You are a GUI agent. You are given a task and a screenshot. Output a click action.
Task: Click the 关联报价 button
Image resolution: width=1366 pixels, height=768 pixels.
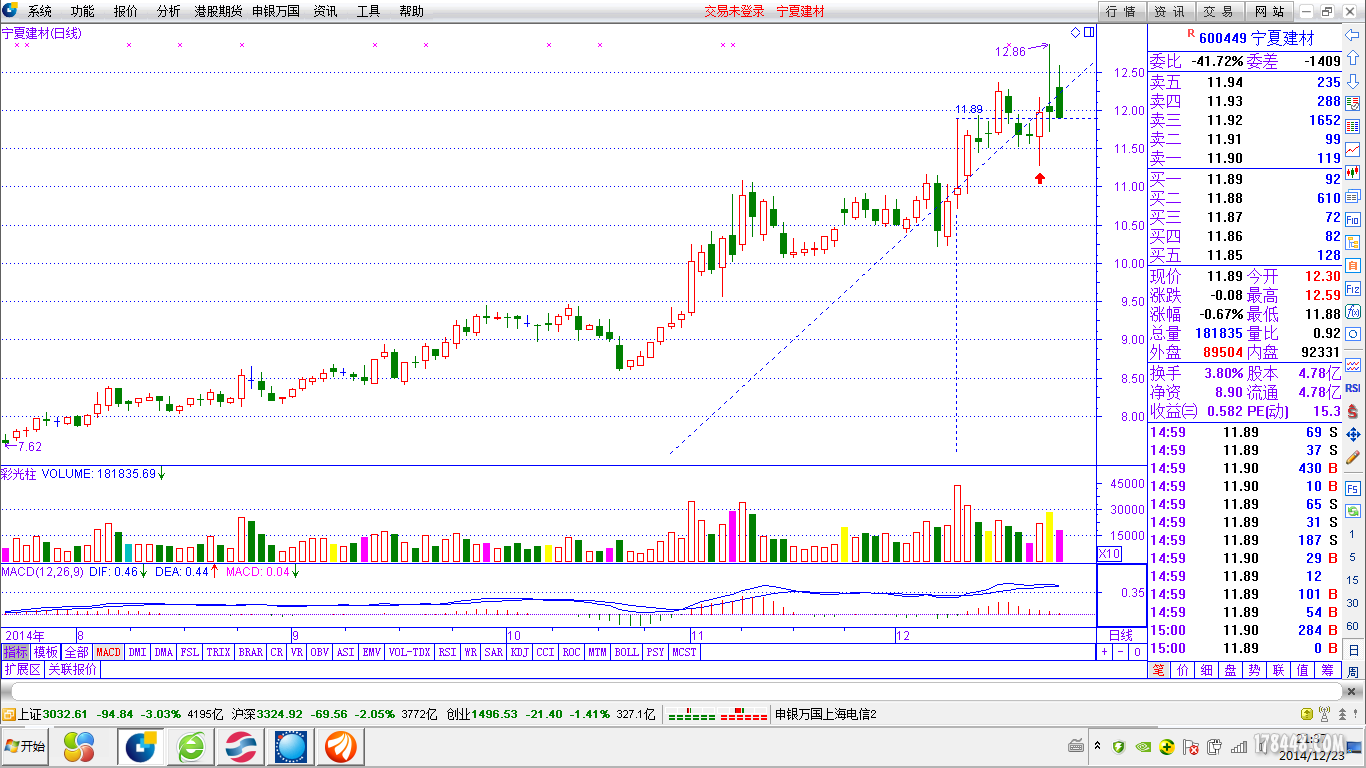(x=72, y=670)
